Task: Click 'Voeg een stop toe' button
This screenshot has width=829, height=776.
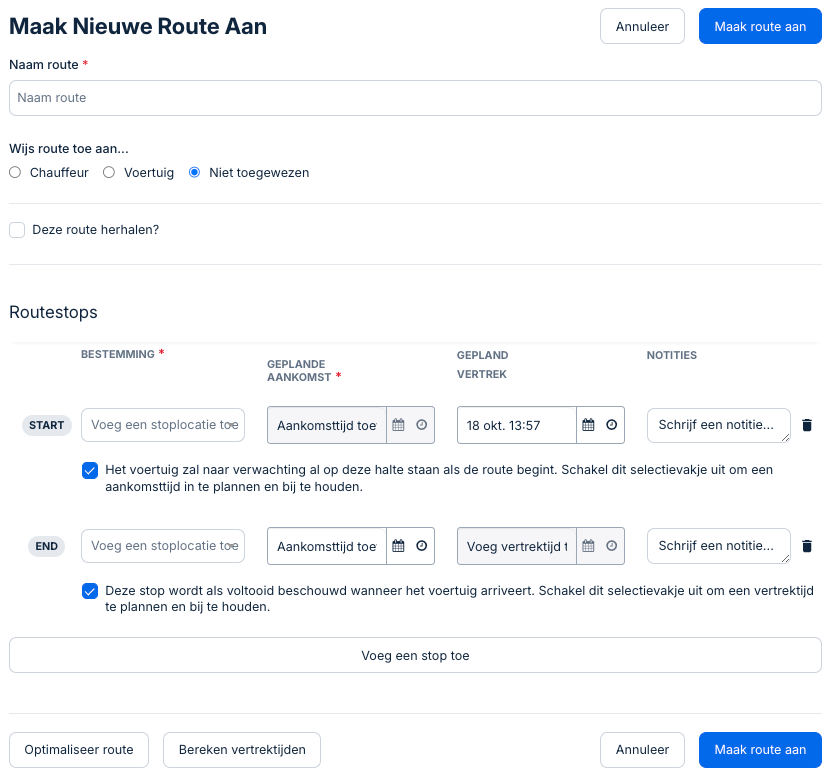Action: pyautogui.click(x=415, y=656)
